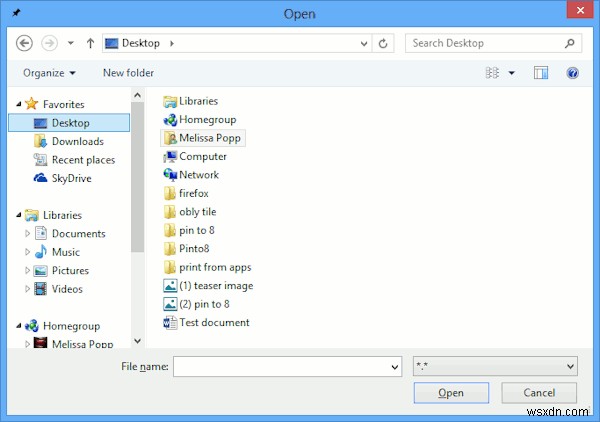
Task: Collapse the Favorites group
Action: (18, 104)
